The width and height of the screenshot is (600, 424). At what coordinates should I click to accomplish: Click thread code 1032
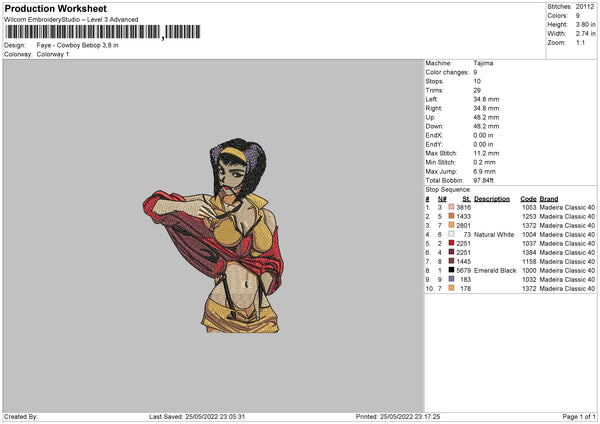pyautogui.click(x=529, y=280)
